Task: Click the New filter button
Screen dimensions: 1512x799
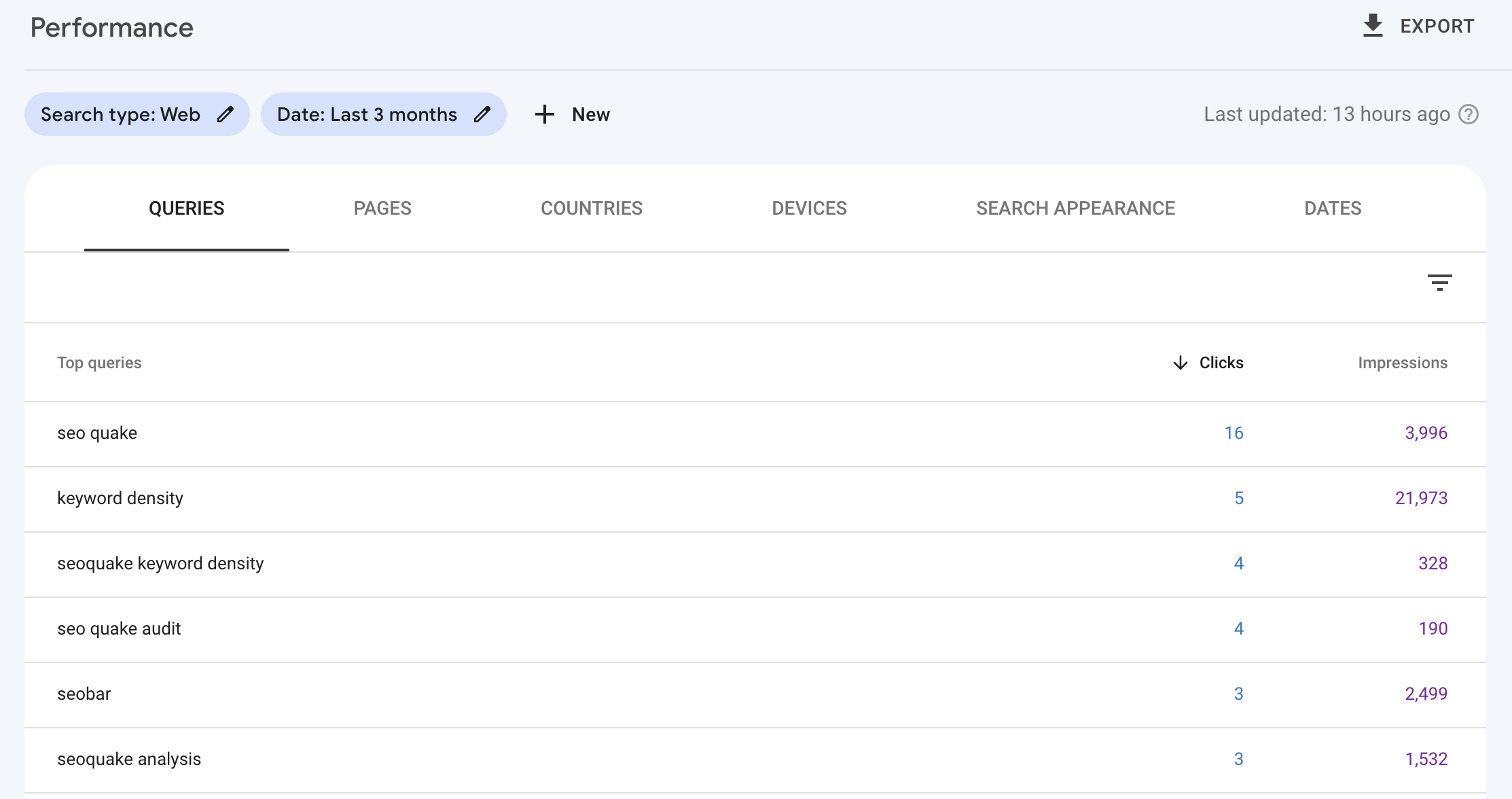Action: coord(590,114)
